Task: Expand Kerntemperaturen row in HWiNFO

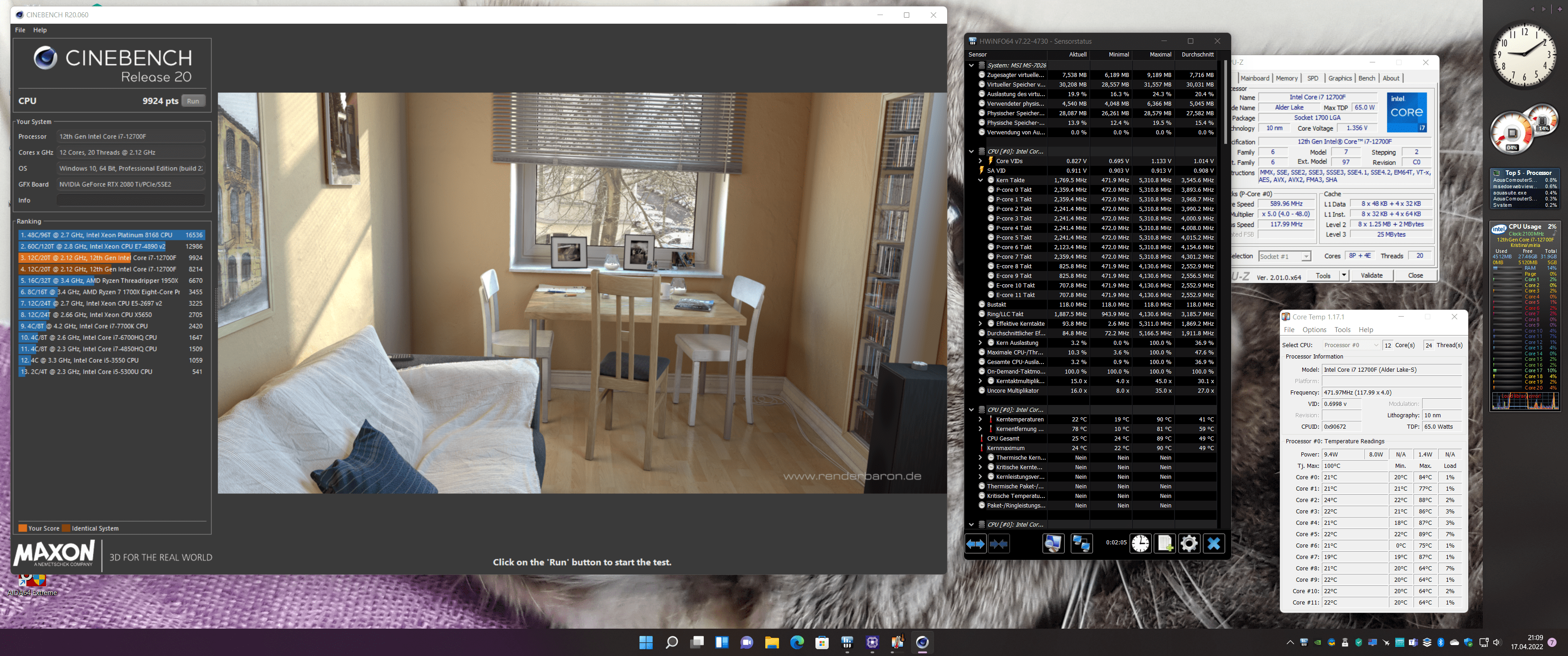Action: pos(980,419)
